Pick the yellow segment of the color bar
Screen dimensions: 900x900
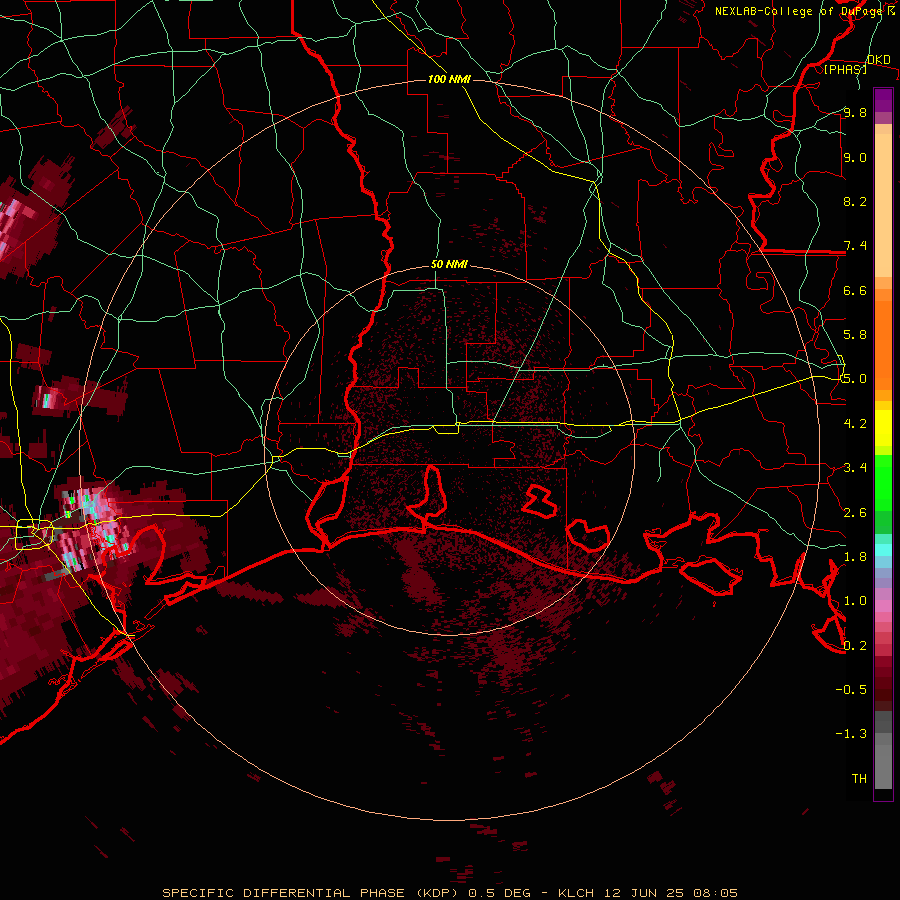(883, 428)
